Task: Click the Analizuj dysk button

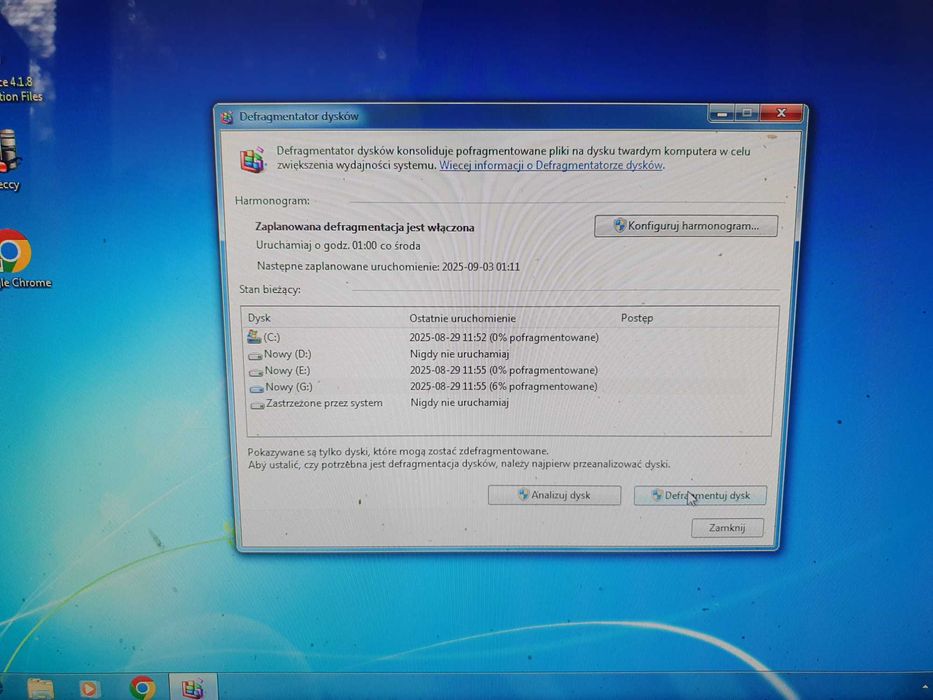Action: (x=554, y=495)
